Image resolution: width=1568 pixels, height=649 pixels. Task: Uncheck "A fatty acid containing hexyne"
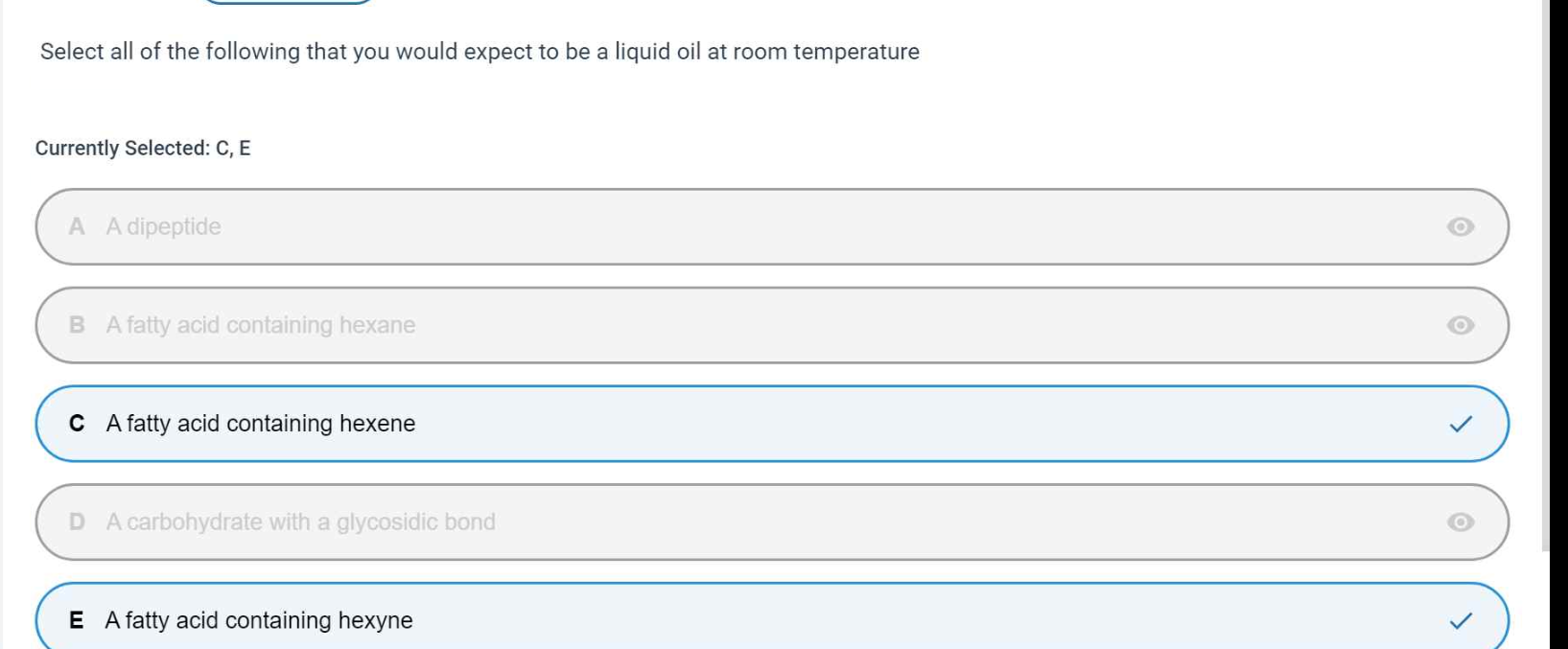click(x=259, y=621)
